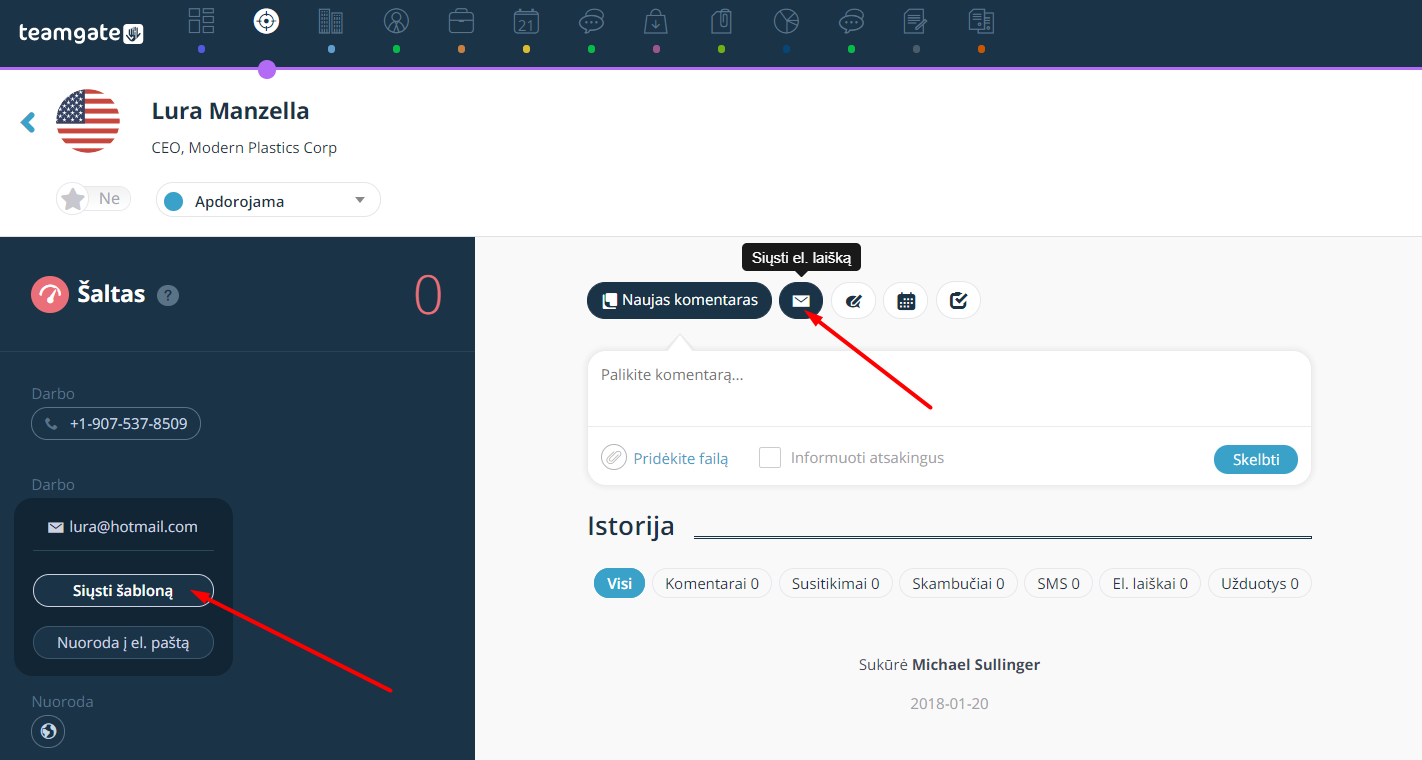The height and width of the screenshot is (760, 1422).
Task: Click into the Palikite komentarą comment field
Action: (x=949, y=389)
